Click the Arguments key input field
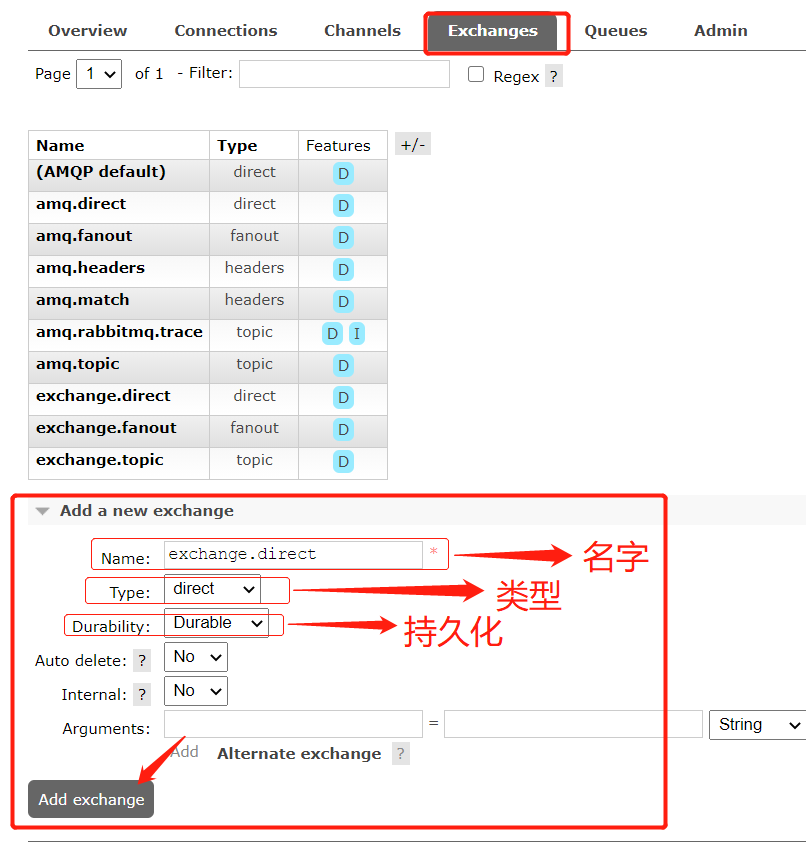 [293, 724]
